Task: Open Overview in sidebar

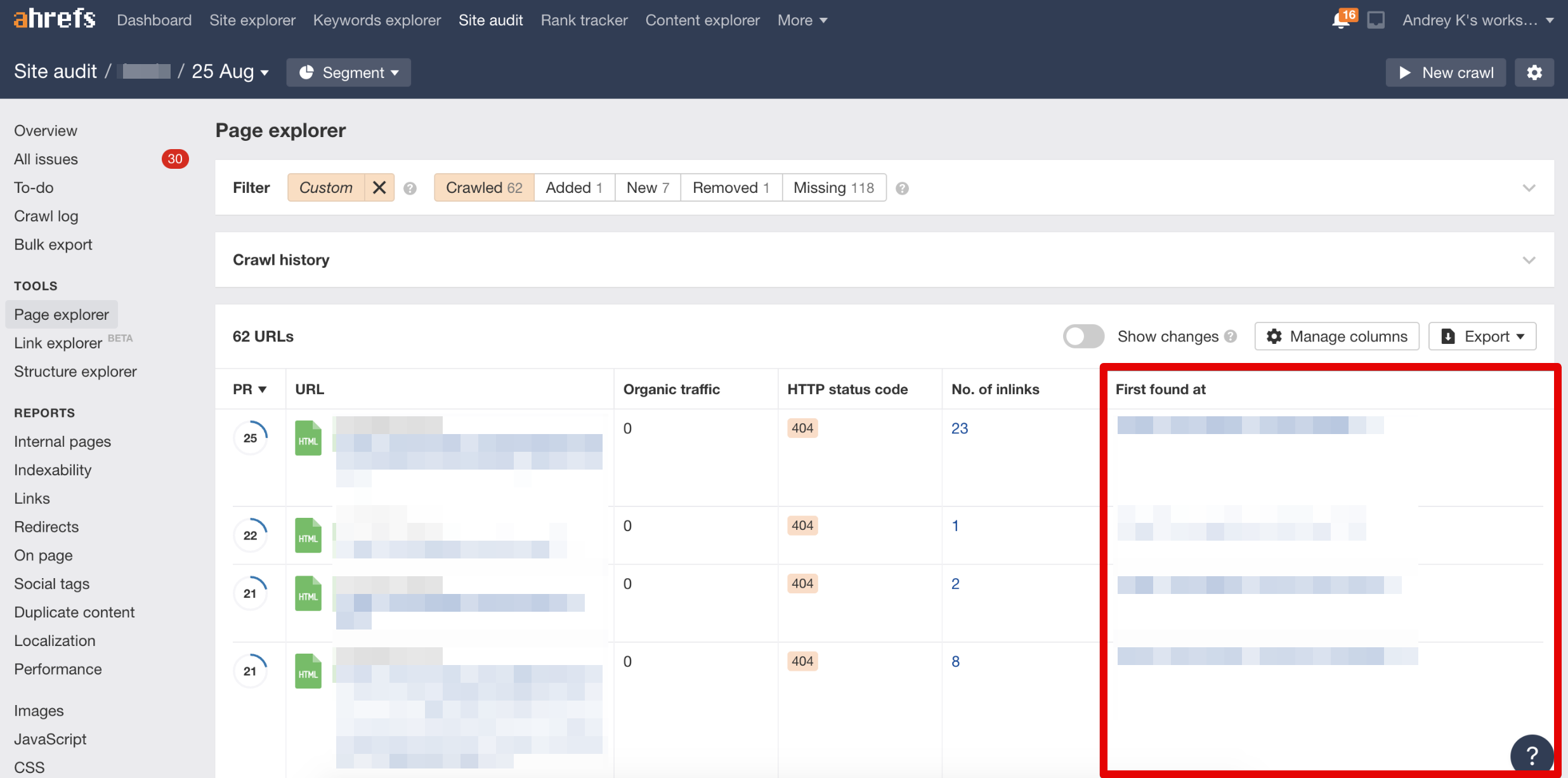Action: (x=46, y=130)
